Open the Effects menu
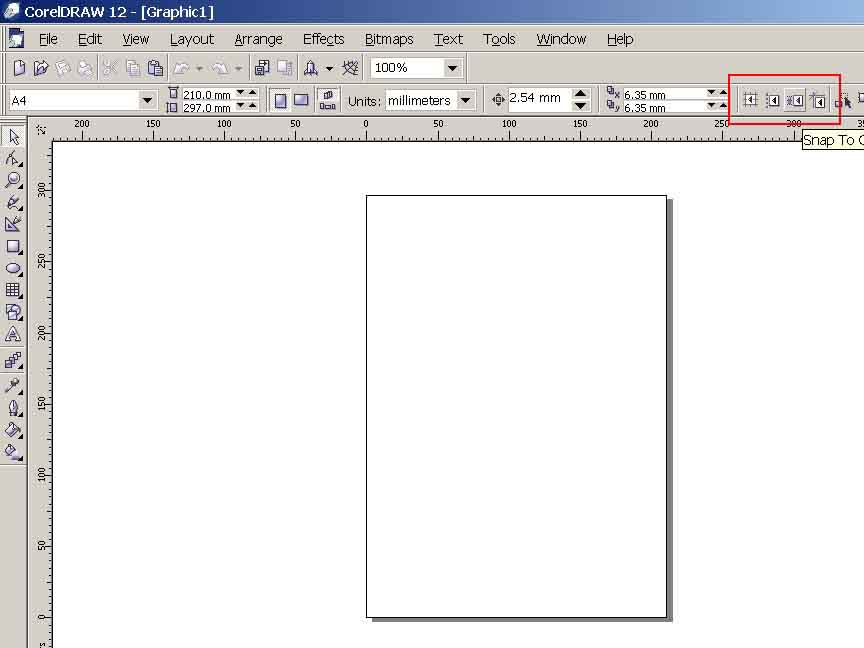864x648 pixels. (323, 39)
